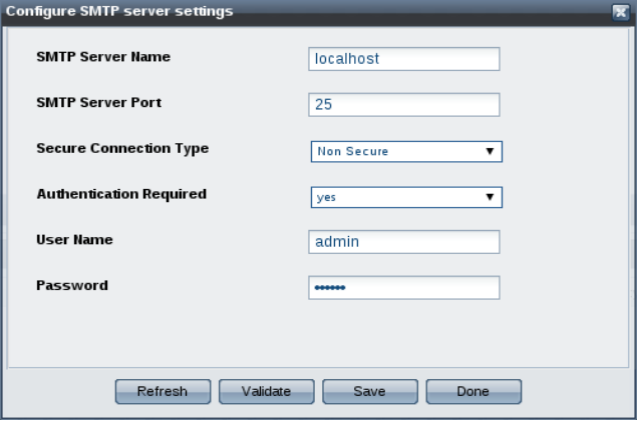The height and width of the screenshot is (421, 637).
Task: Click the 'Secure Connection Type' label
Action: pyautogui.click(x=122, y=148)
